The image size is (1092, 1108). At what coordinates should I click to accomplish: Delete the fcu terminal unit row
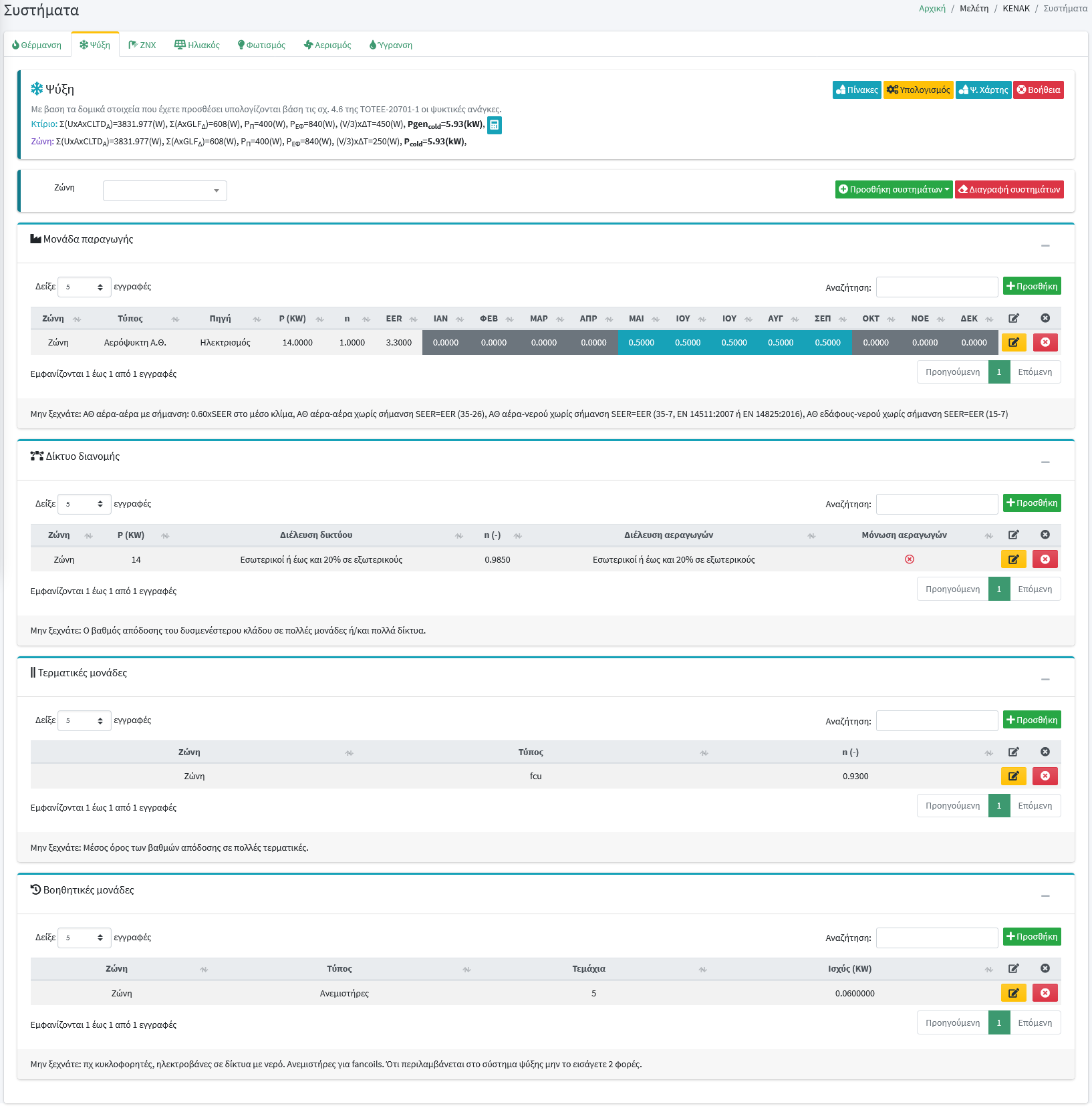point(1045,776)
